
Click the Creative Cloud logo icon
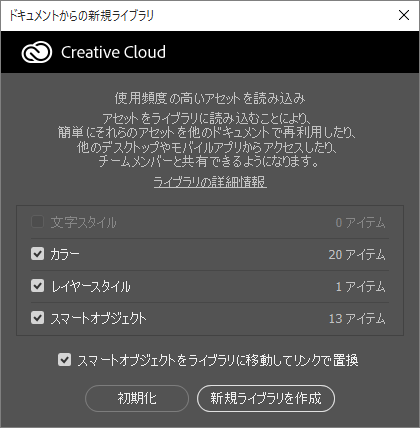(37, 52)
